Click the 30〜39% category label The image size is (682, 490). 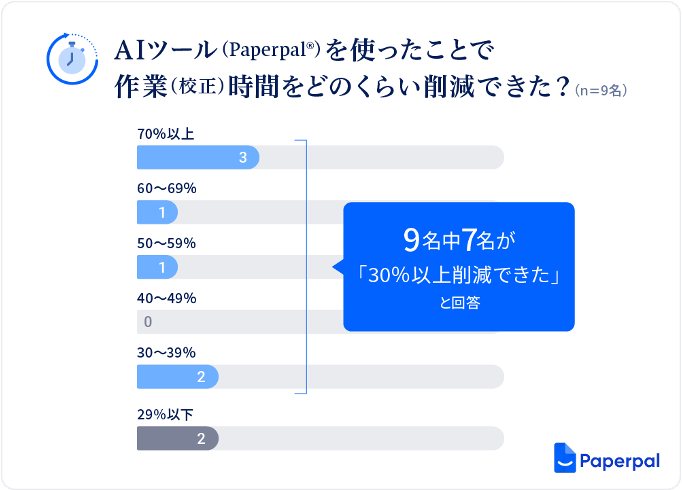click(166, 353)
